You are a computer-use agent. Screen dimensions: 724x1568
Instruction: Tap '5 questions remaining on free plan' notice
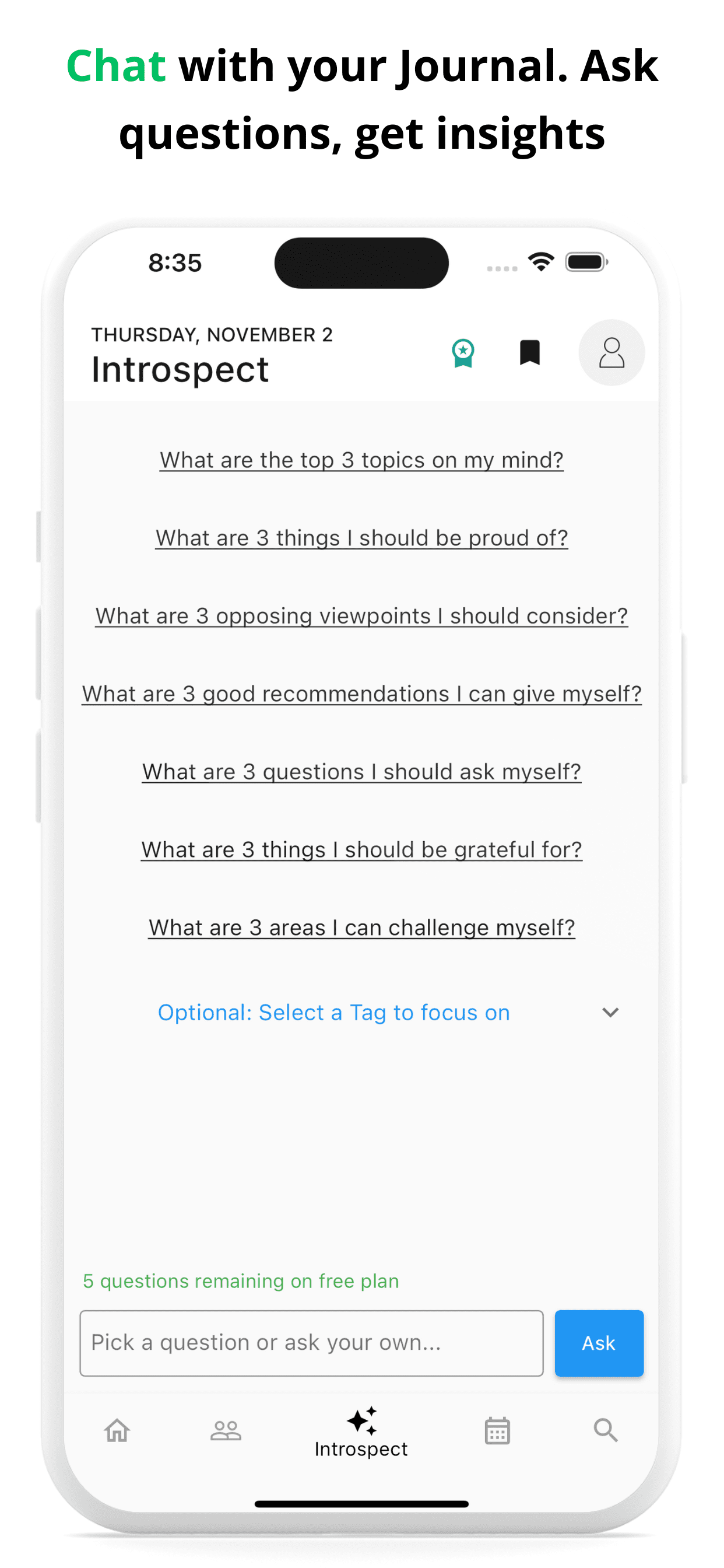[241, 1280]
